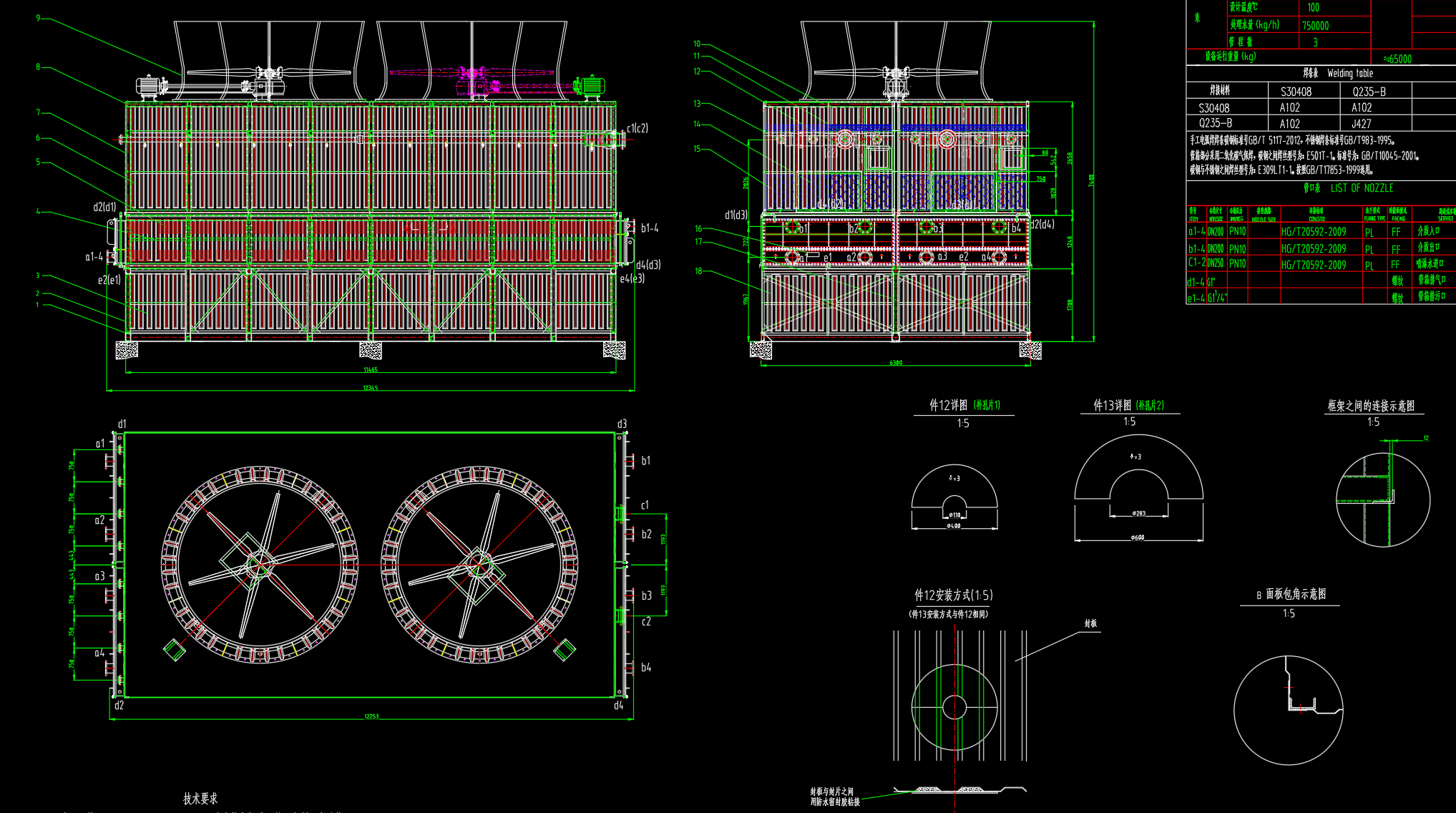Select the 件12安装方式(1:5) title

(x=953, y=595)
